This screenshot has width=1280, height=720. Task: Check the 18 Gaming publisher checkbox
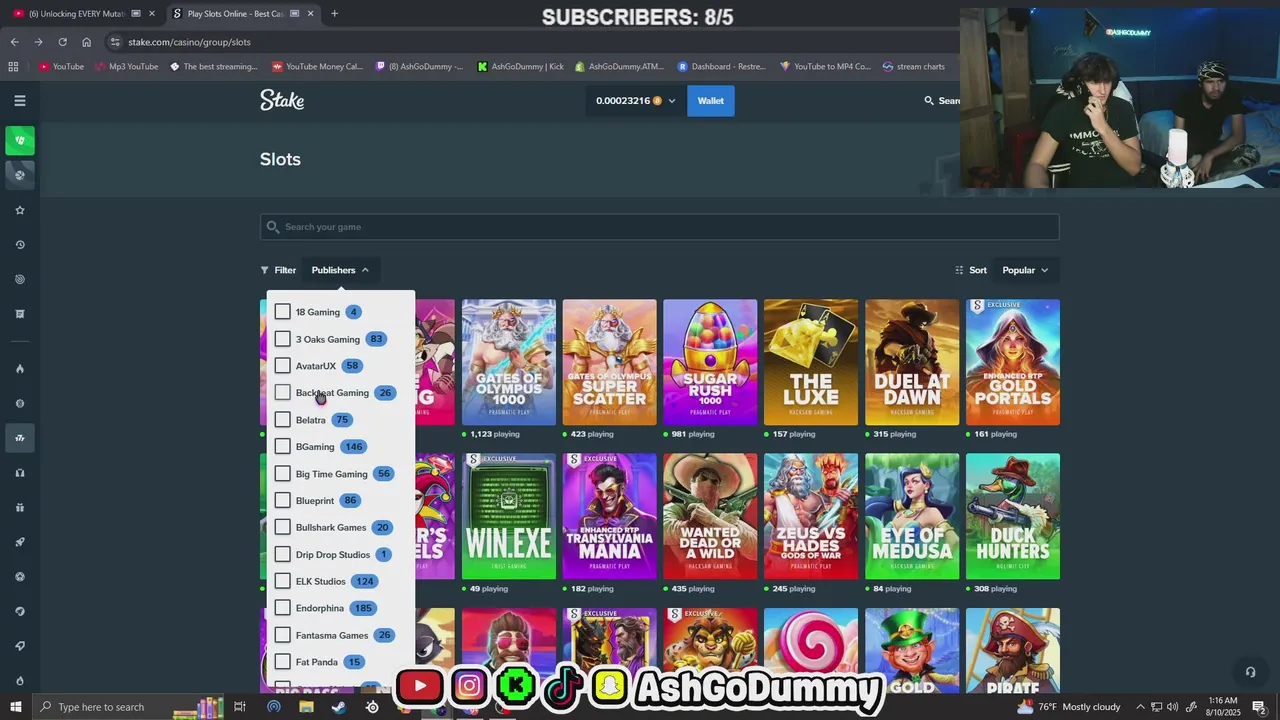(x=282, y=312)
